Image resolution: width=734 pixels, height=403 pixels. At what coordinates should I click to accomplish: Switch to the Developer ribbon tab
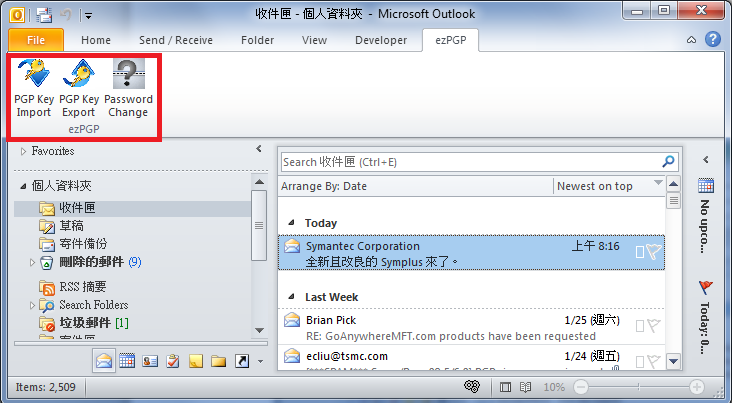pyautogui.click(x=380, y=40)
